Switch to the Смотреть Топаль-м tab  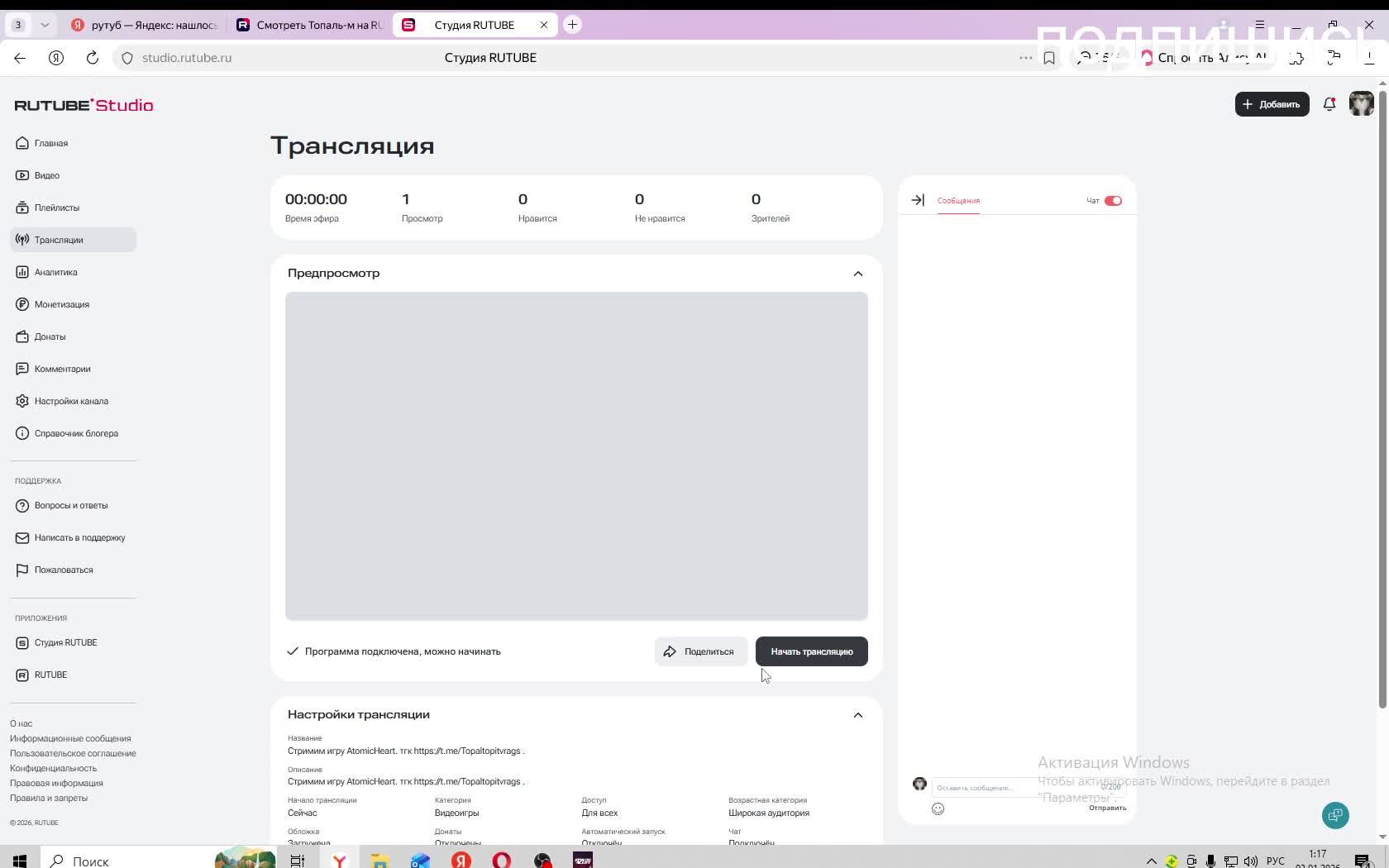click(x=309, y=25)
